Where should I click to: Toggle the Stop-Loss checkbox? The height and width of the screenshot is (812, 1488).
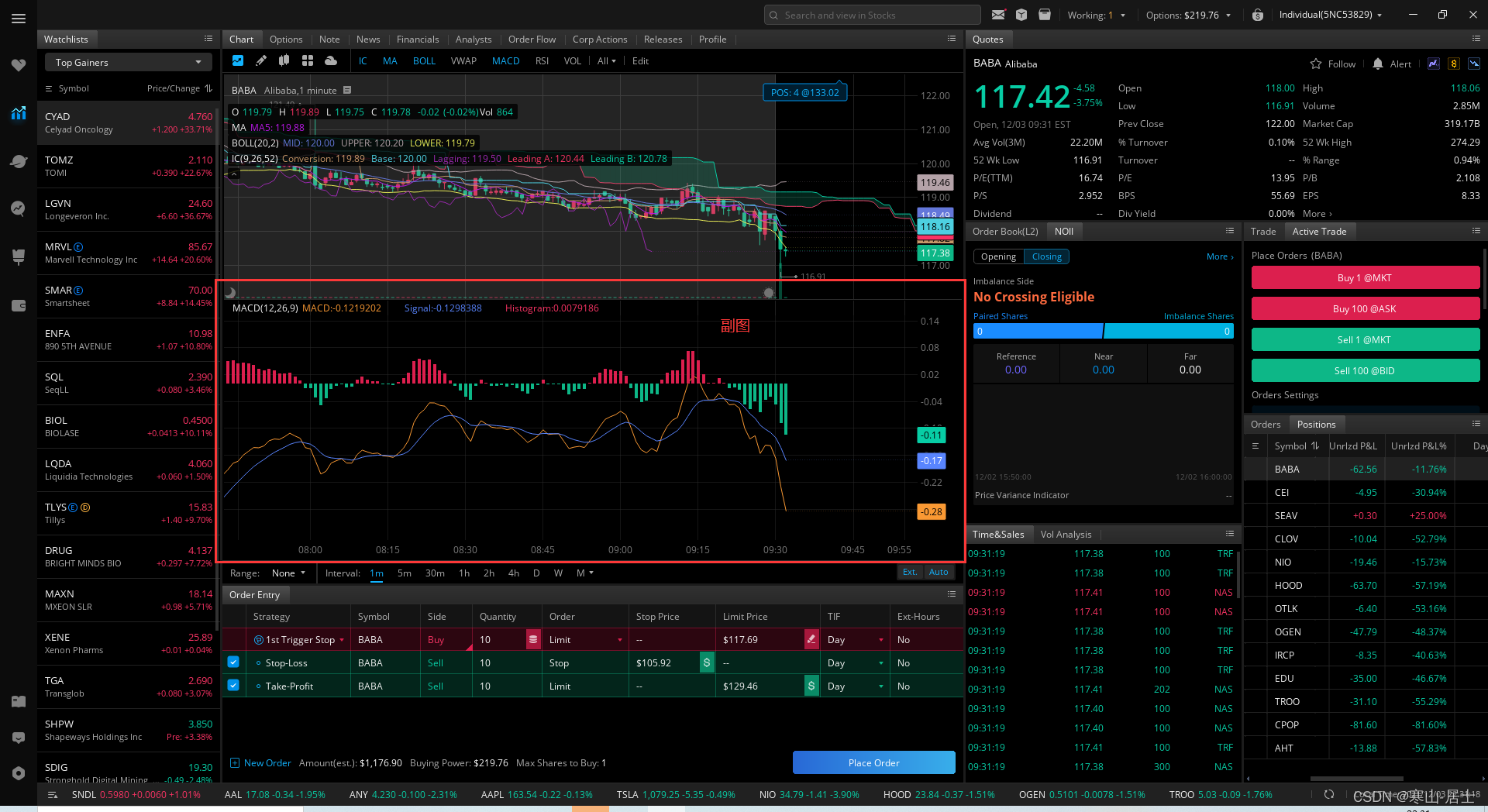coord(233,662)
